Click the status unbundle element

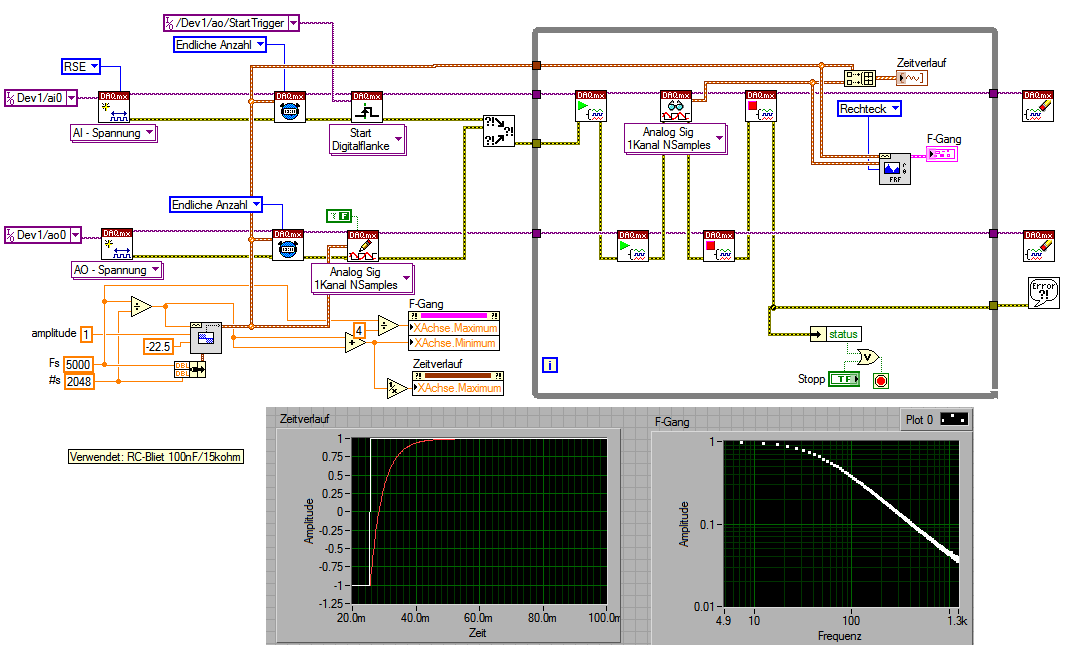[x=836, y=334]
